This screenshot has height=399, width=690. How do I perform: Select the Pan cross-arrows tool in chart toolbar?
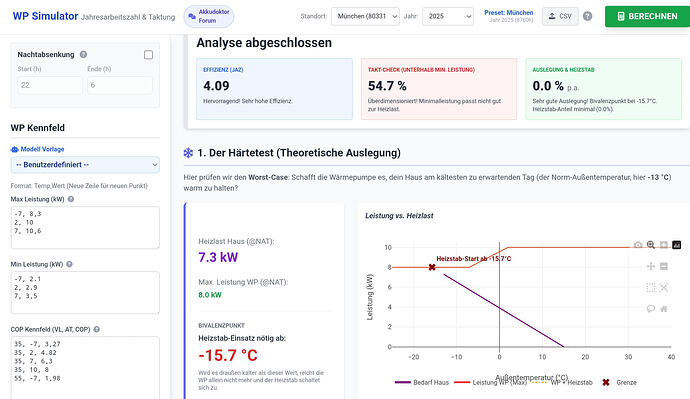point(651,266)
